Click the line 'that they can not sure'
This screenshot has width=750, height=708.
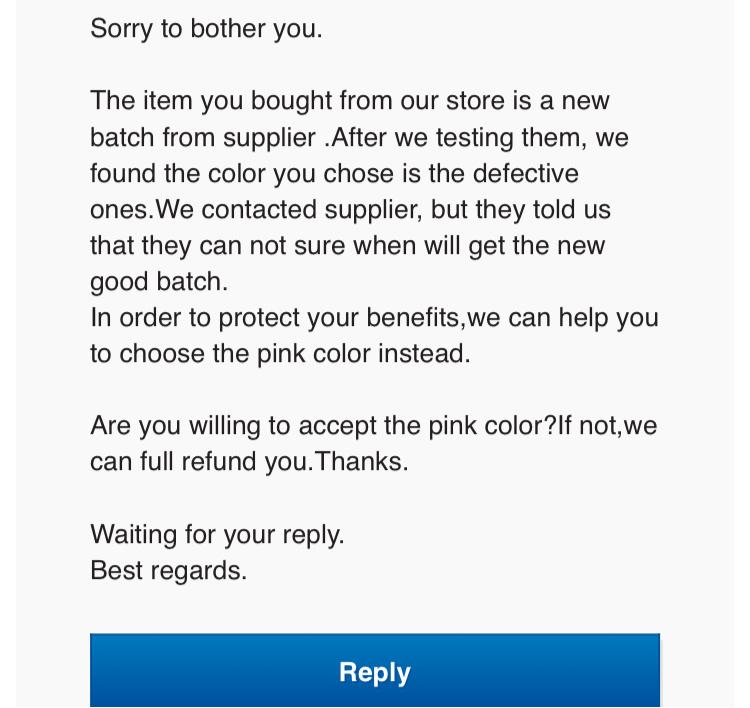(x=348, y=246)
